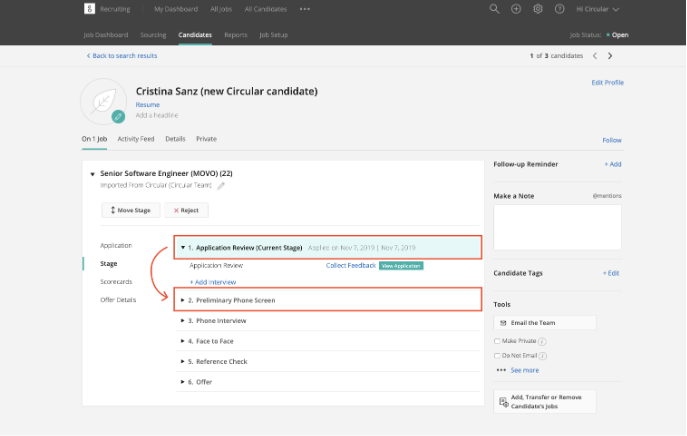Expand the Face to Face stage
This screenshot has width=687, height=436.
[183, 341]
